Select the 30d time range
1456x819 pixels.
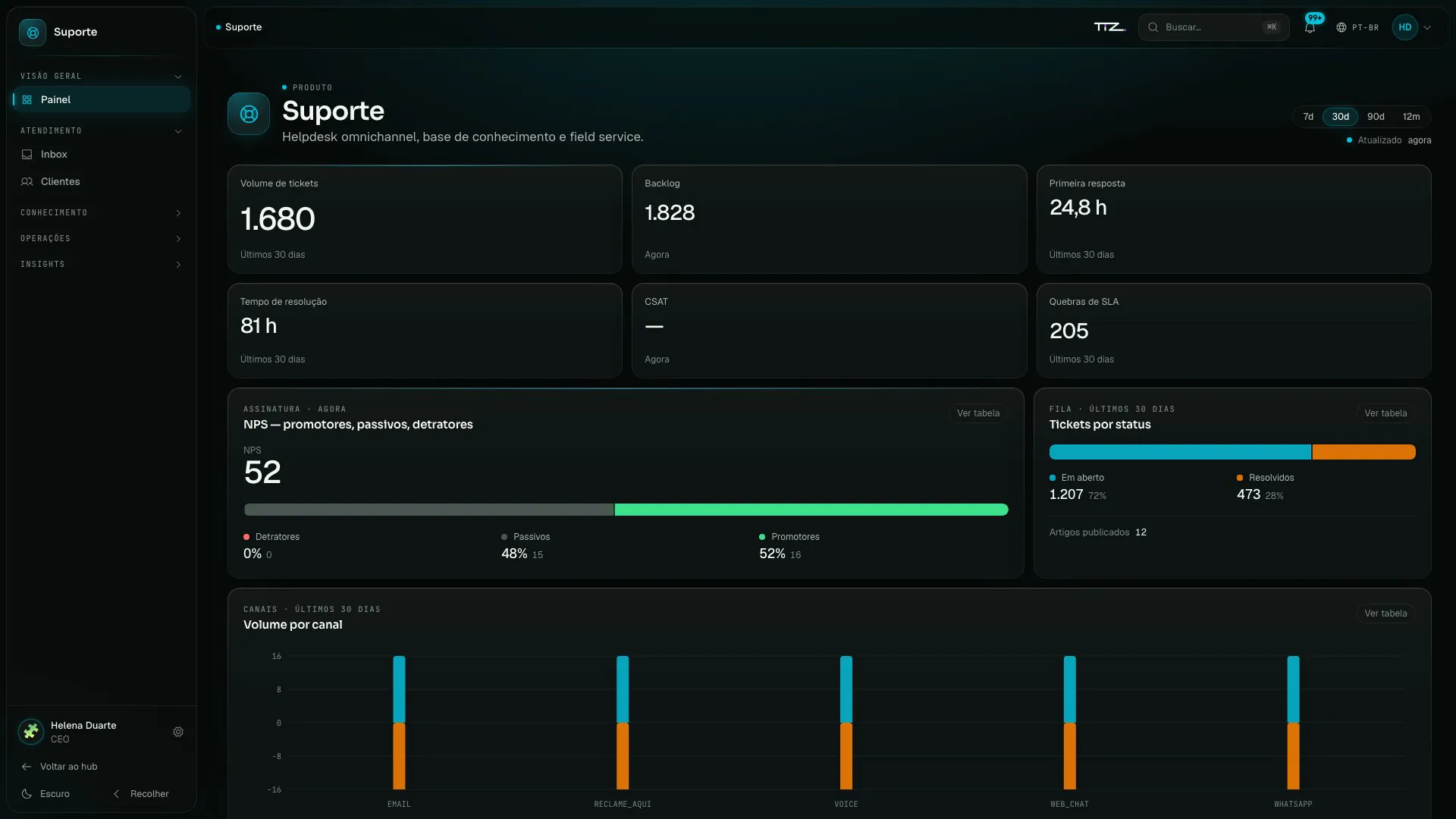(x=1340, y=117)
